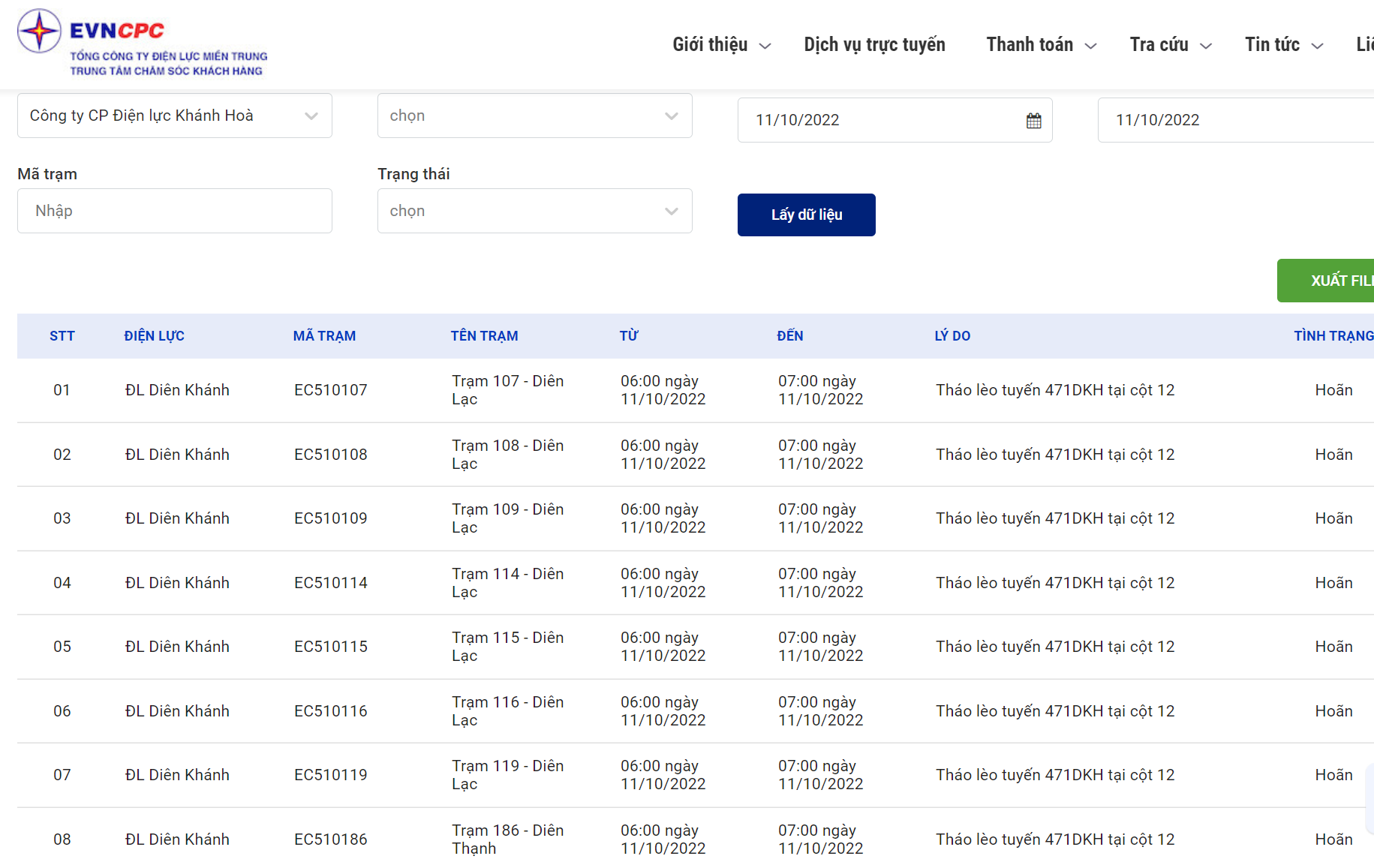Open the Tra cứu dropdown menu
1374x868 pixels.
pos(1170,45)
